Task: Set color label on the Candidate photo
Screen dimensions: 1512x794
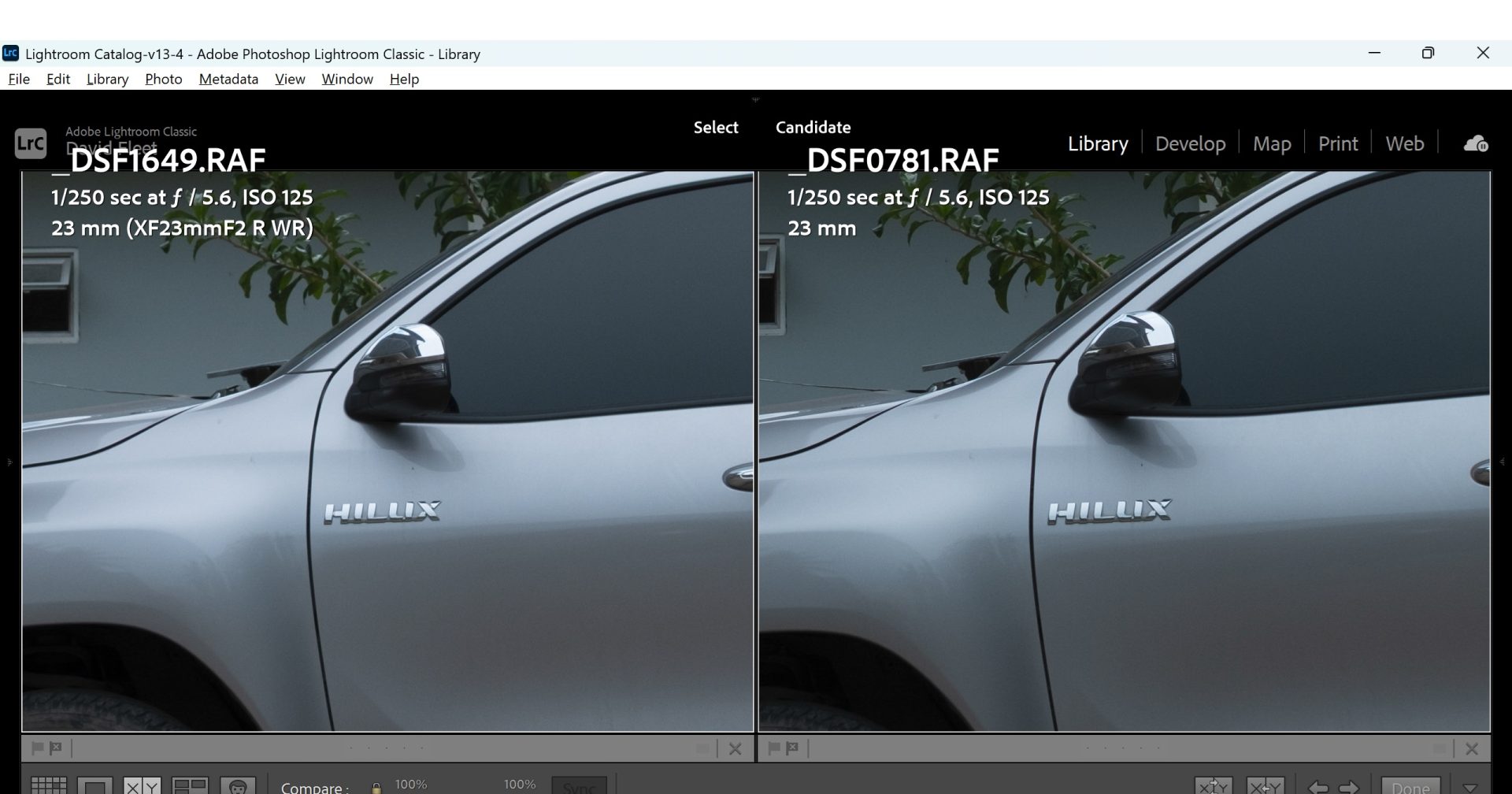Action: pyautogui.click(x=1440, y=749)
